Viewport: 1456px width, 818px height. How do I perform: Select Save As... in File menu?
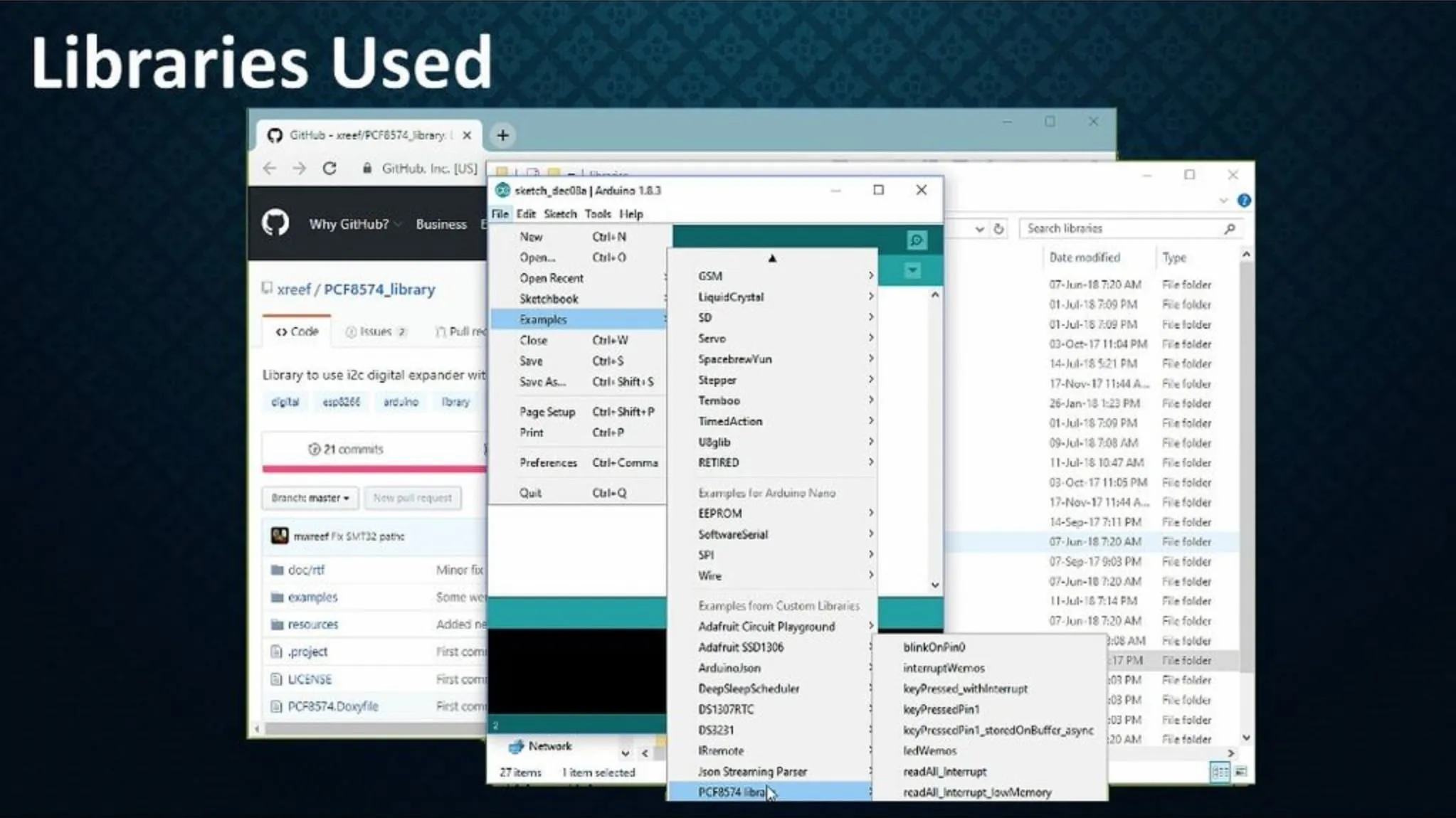[x=578, y=381]
